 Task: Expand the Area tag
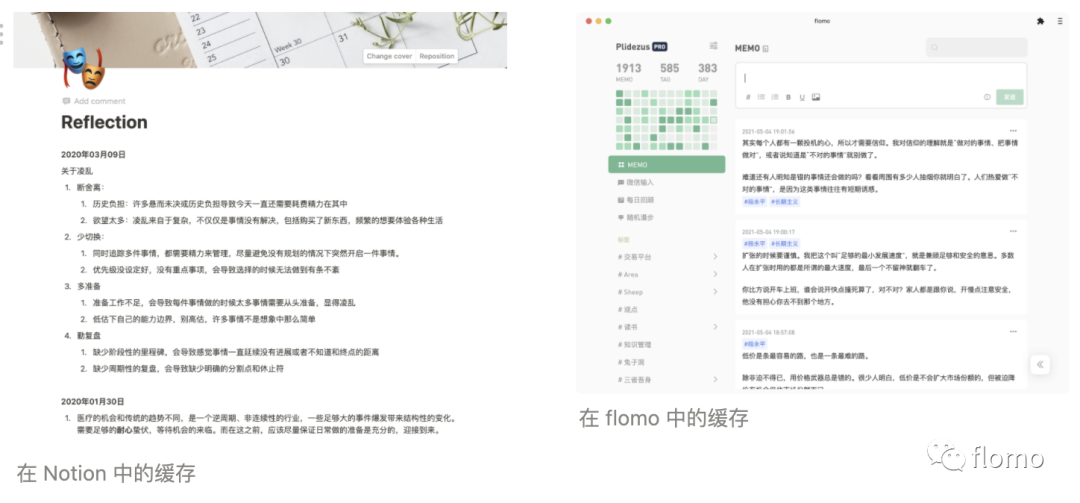(x=716, y=274)
